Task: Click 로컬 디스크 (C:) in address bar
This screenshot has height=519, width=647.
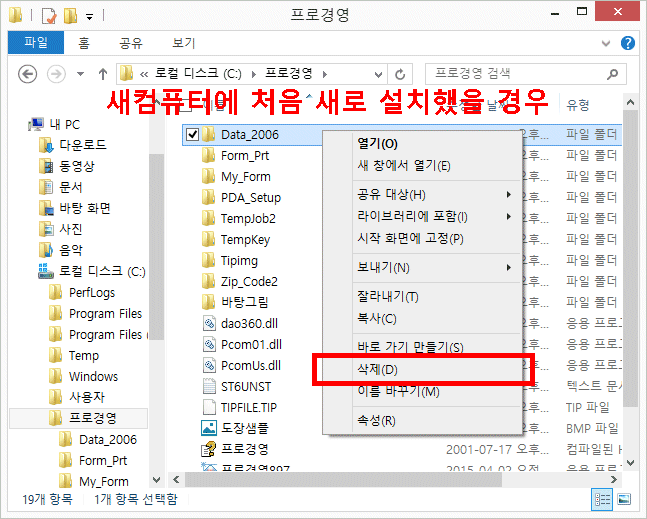Action: (198, 74)
